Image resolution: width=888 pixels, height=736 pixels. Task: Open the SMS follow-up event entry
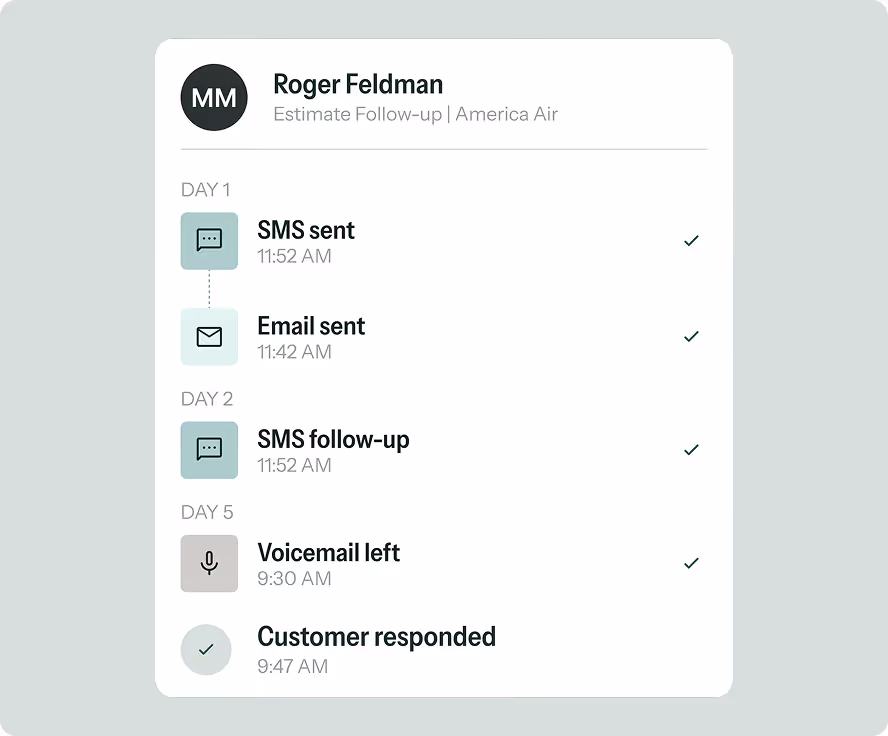(x=333, y=438)
